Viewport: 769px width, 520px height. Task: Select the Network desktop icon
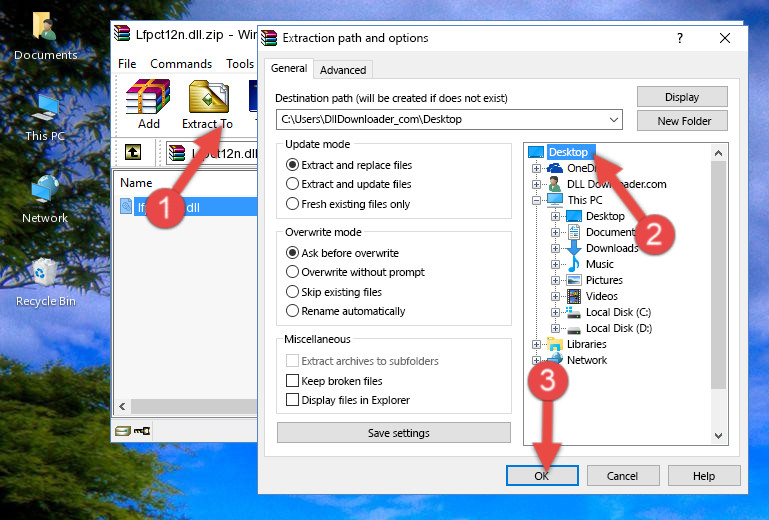(45, 200)
